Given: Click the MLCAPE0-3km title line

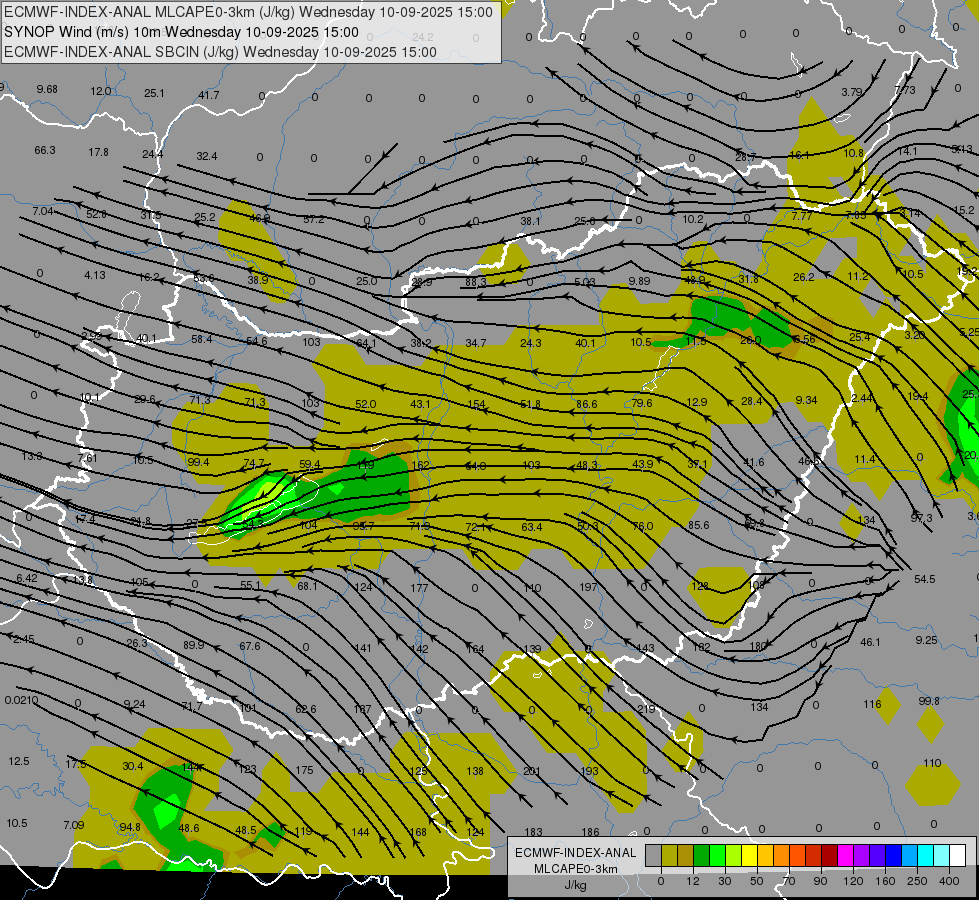Looking at the screenshot, I should [x=248, y=12].
